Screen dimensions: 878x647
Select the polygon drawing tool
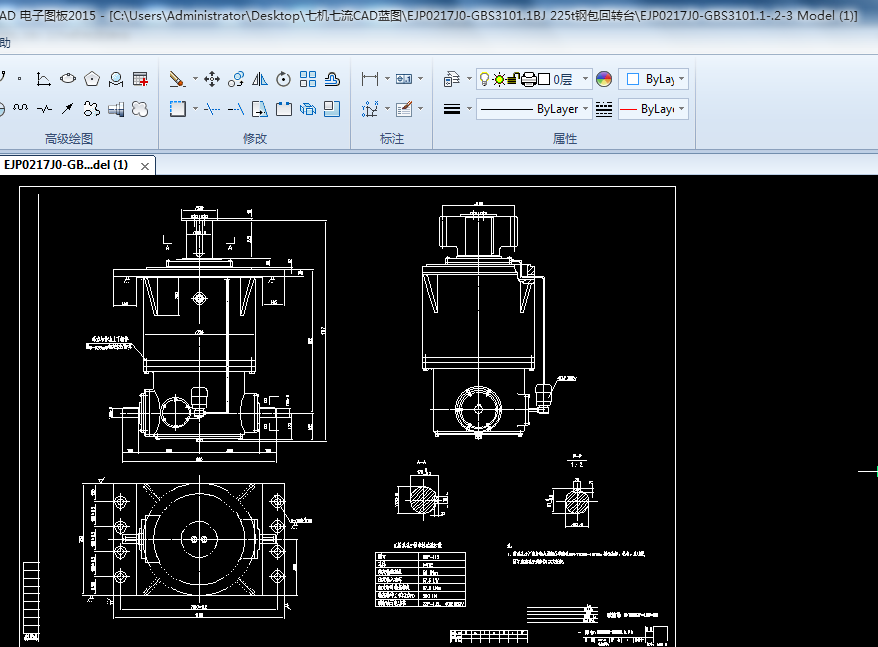(x=92, y=79)
